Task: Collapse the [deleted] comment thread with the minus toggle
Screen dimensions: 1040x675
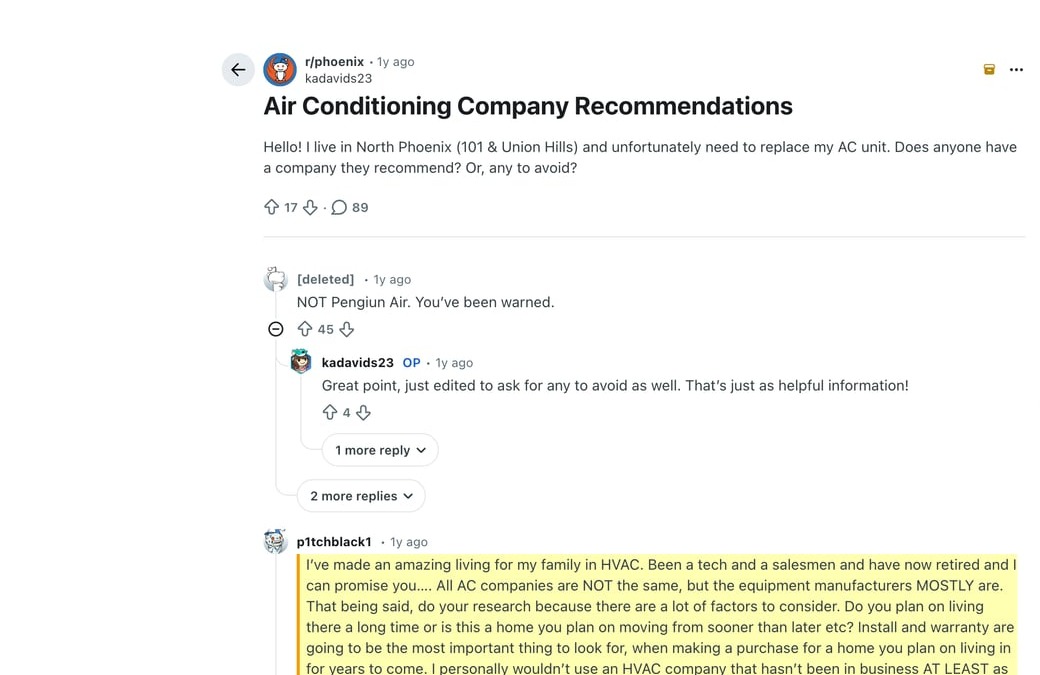Action: pos(275,328)
